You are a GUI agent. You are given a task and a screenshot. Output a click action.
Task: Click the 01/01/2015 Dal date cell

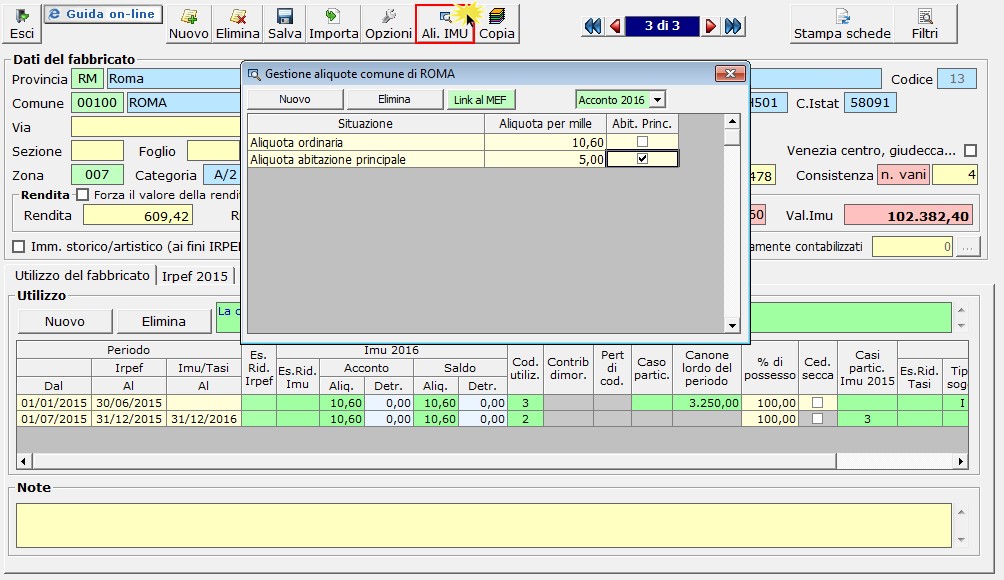(x=54, y=403)
